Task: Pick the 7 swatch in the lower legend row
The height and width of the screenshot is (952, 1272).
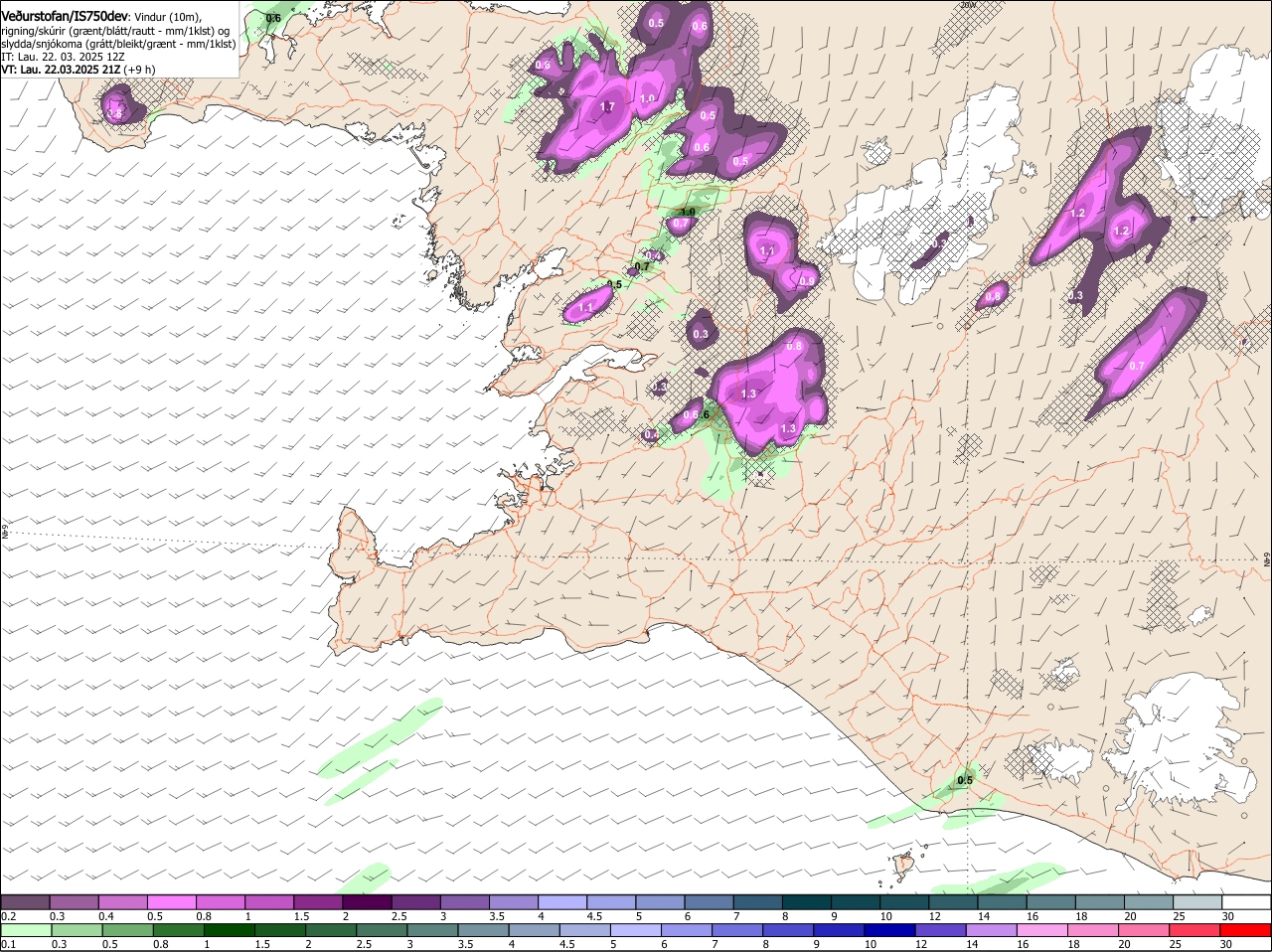Action: (737, 930)
